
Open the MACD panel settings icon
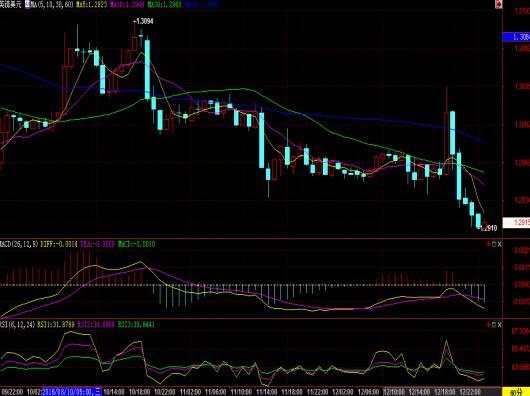click(x=488, y=244)
